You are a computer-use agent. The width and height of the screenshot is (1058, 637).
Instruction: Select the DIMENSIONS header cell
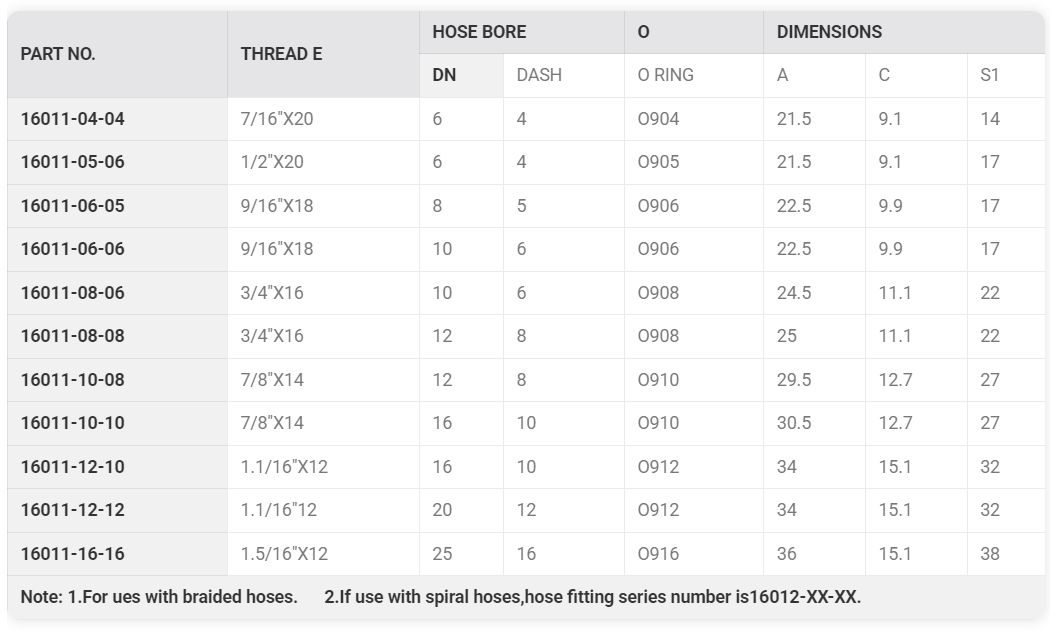pos(904,32)
